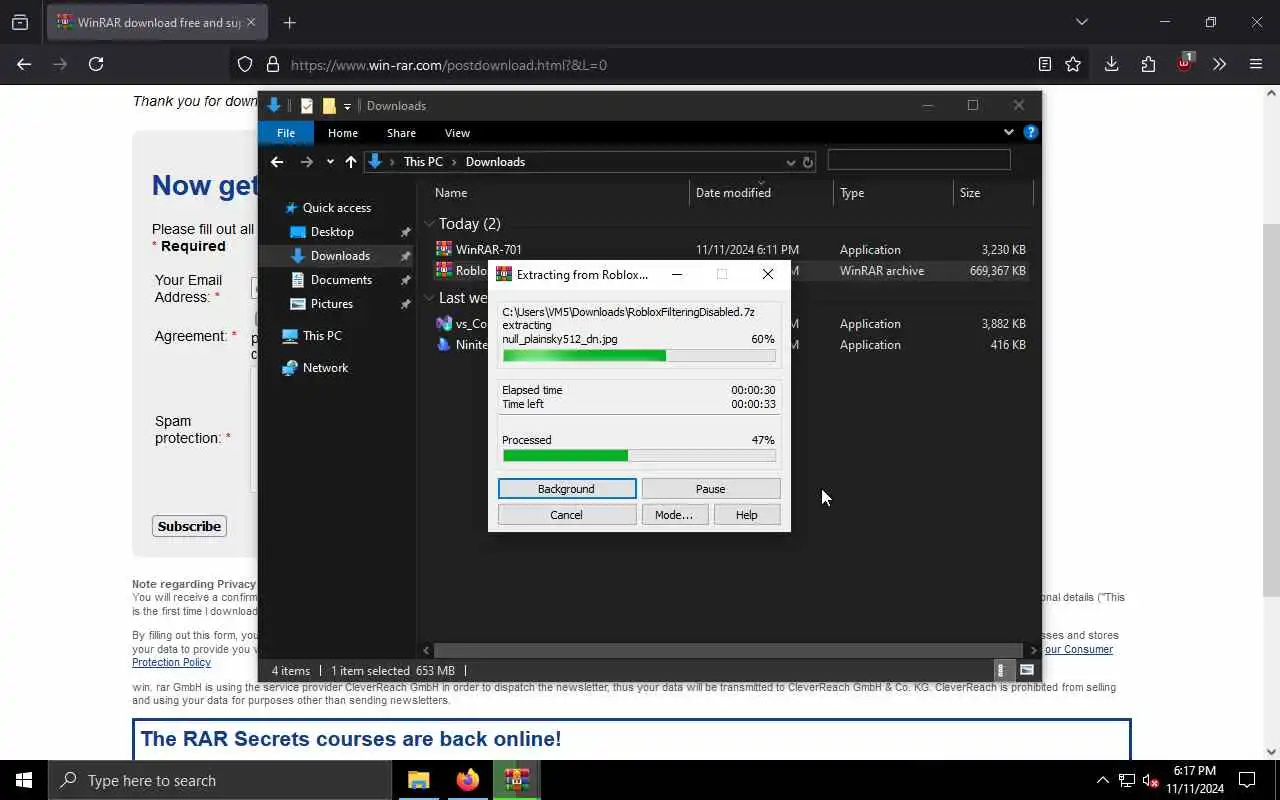Send extraction to background
Viewport: 1280px width, 800px height.
(566, 489)
